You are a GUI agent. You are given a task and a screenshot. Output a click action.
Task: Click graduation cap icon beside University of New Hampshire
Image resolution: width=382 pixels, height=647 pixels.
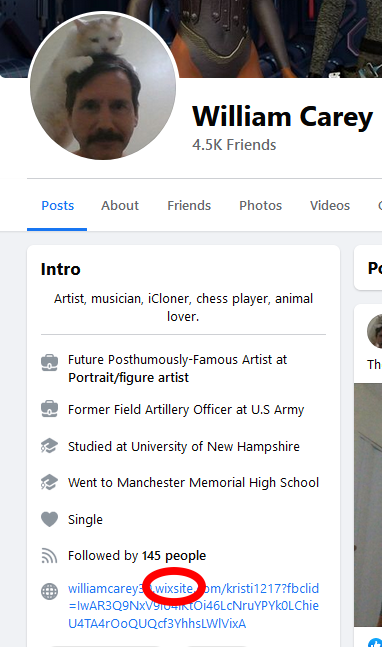click(x=50, y=446)
